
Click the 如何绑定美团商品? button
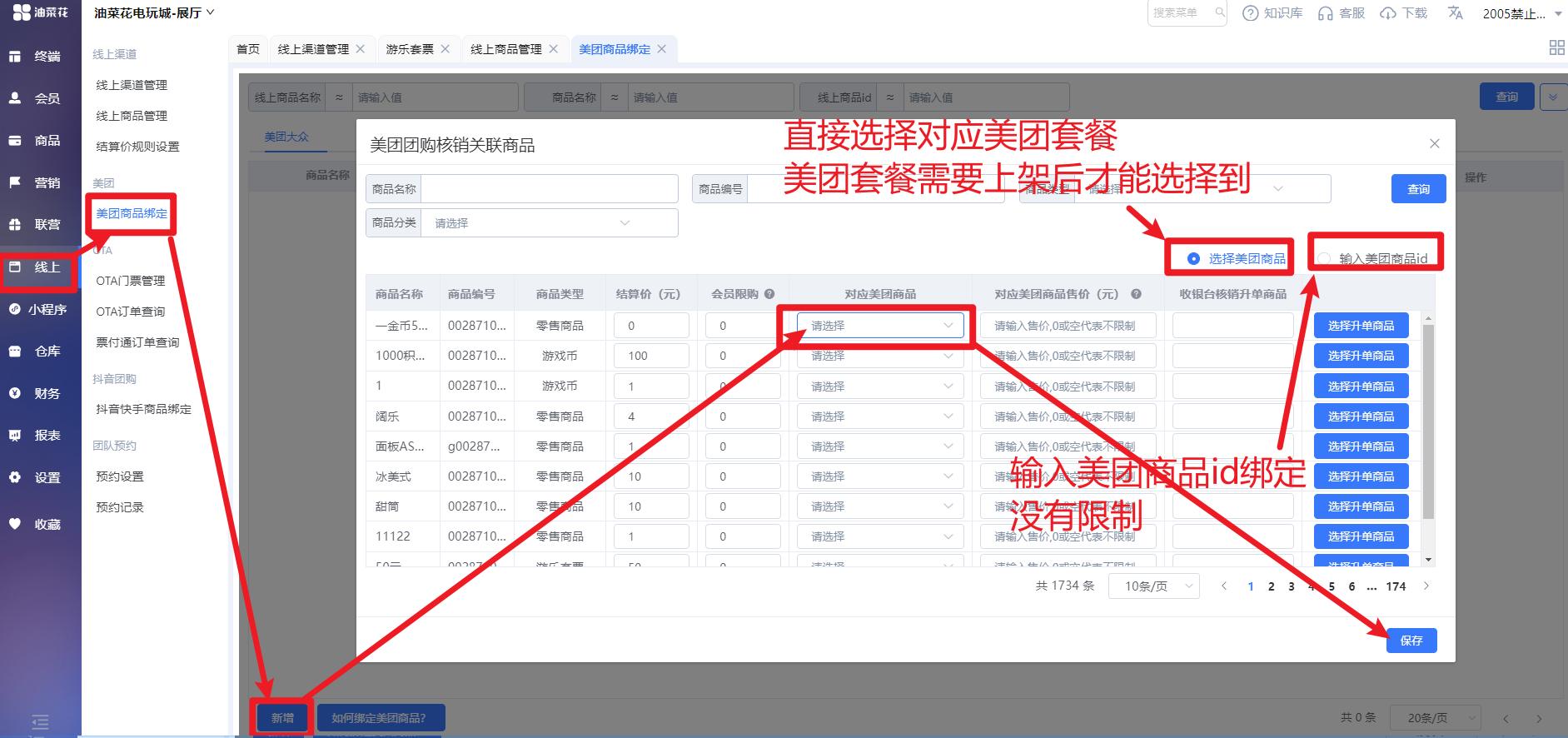[x=381, y=717]
